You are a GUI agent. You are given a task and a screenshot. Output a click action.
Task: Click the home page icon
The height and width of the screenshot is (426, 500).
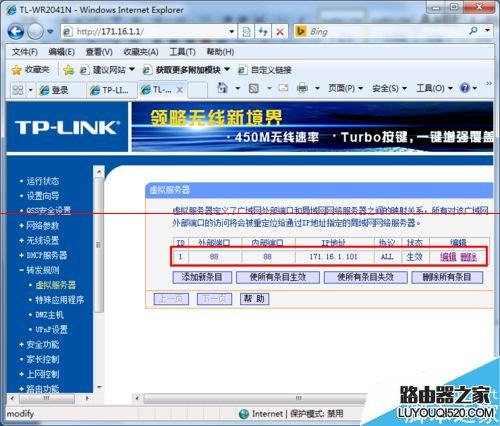pos(222,88)
